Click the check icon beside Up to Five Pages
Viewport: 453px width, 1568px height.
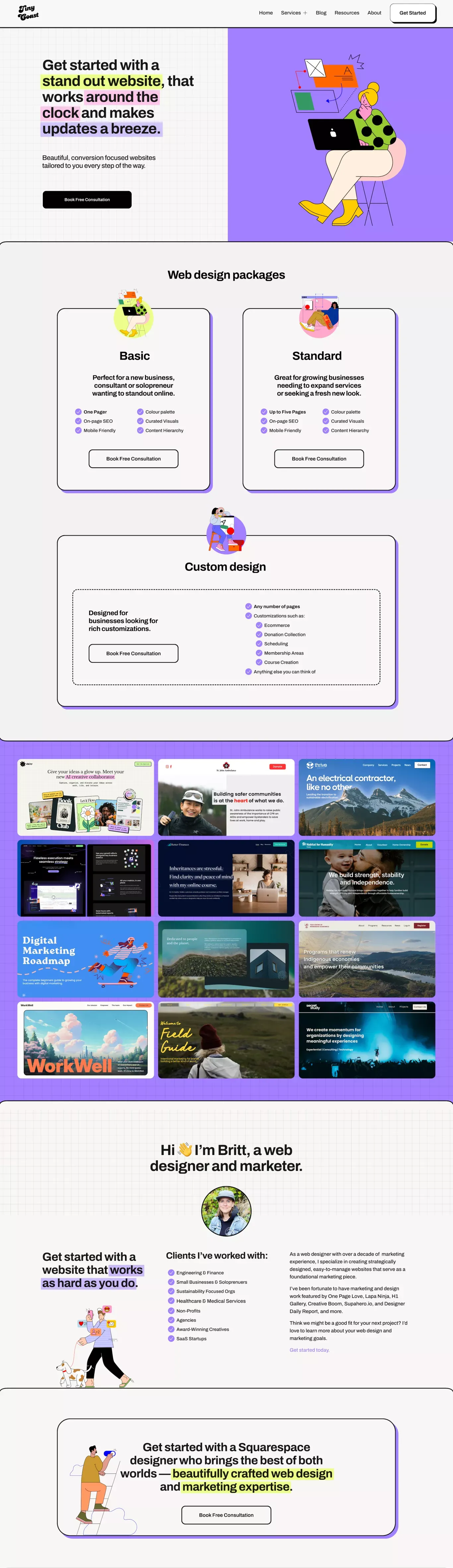[264, 411]
